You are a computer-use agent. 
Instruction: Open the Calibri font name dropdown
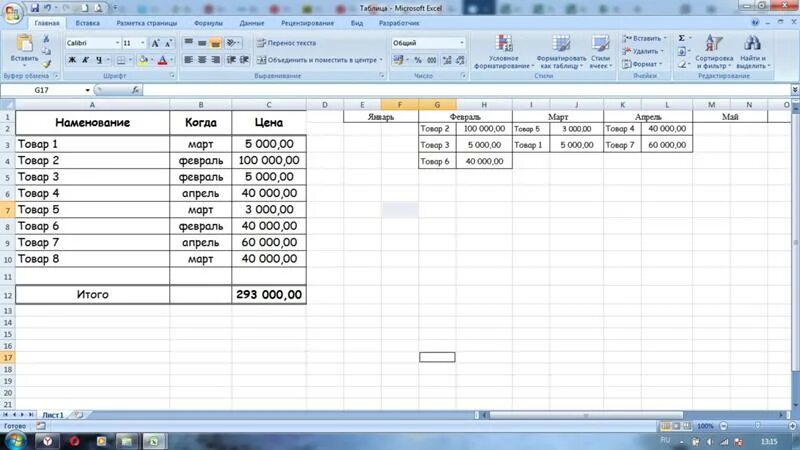[x=117, y=43]
